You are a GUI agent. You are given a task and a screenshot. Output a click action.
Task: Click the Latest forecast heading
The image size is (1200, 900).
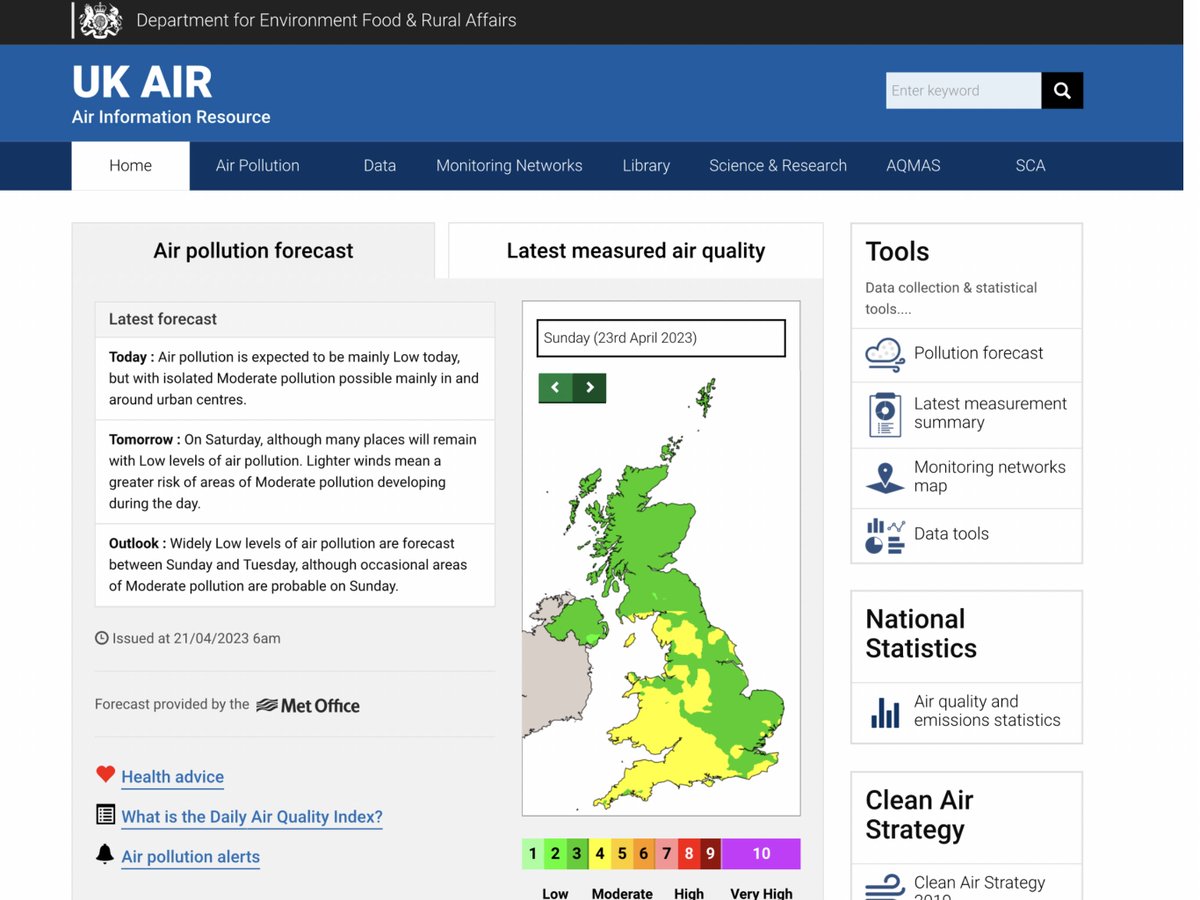163,319
